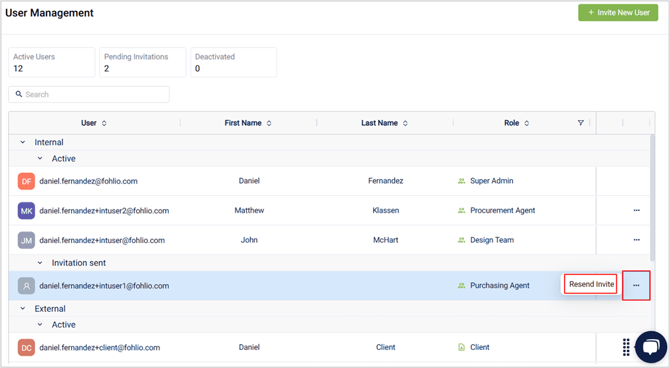Click the search magnifier icon
This screenshot has height=368, width=670.
click(x=19, y=94)
